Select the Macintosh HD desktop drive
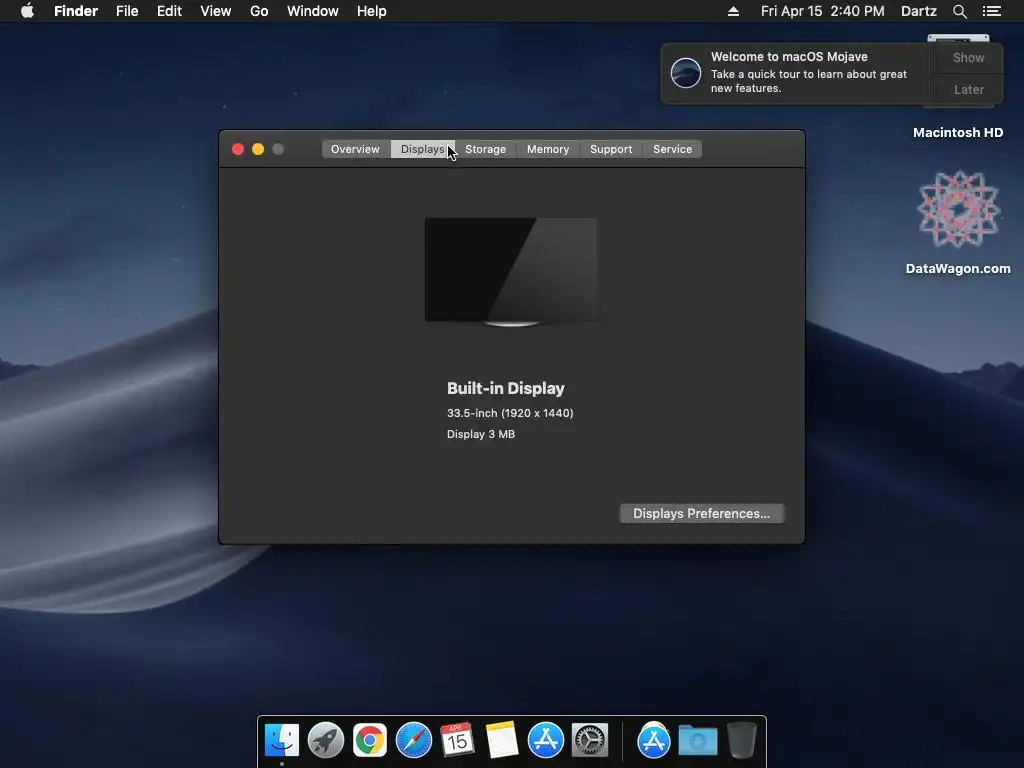The width and height of the screenshot is (1024, 768). pos(958,133)
